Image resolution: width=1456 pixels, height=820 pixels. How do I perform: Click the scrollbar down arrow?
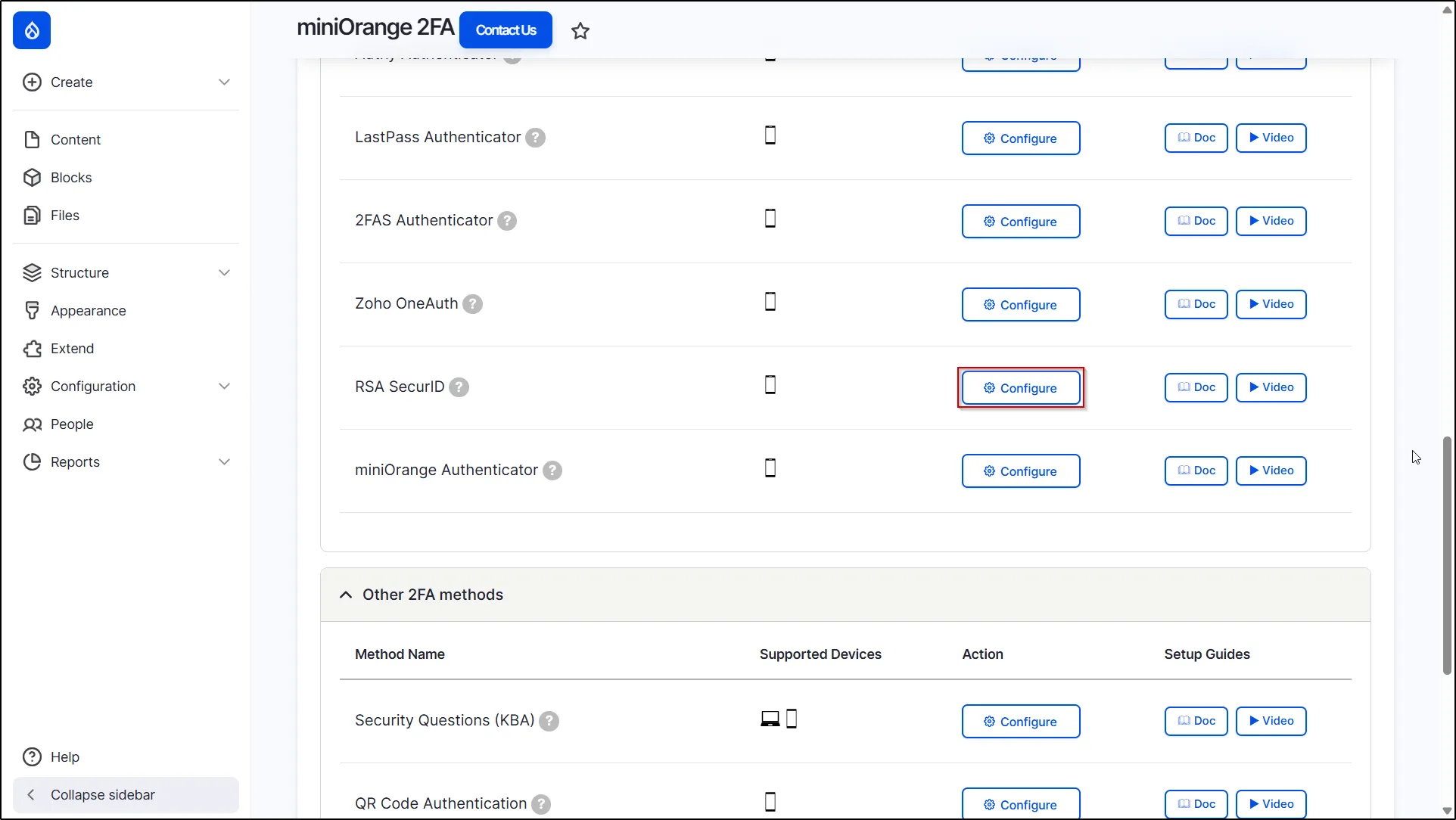pyautogui.click(x=1447, y=810)
